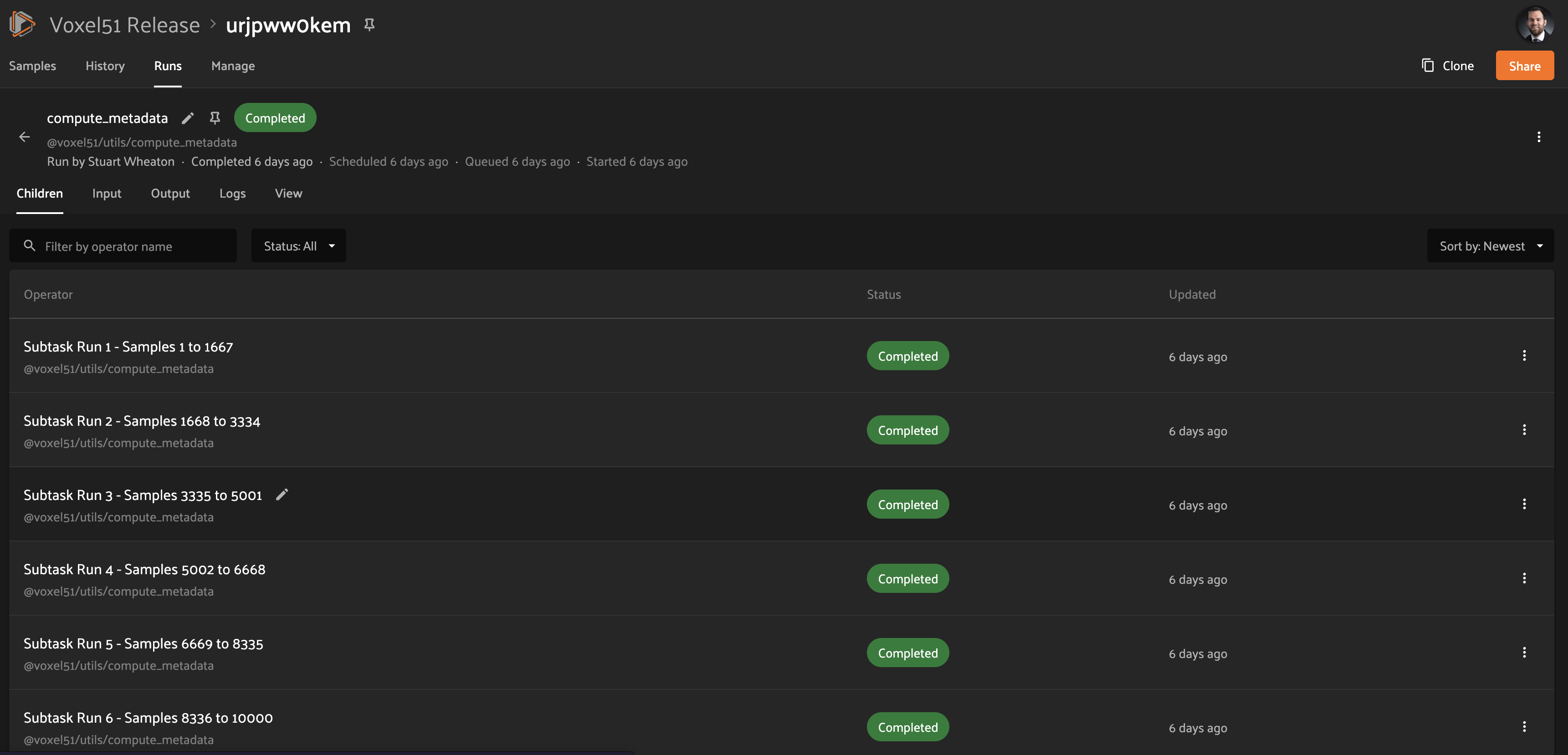Open Subtask Run 5 - Samples 6669 to 8335

click(x=143, y=644)
